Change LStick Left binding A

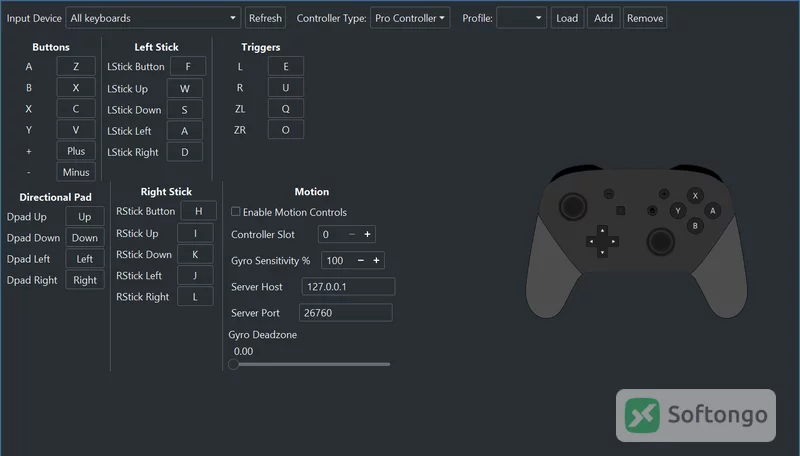coord(185,131)
